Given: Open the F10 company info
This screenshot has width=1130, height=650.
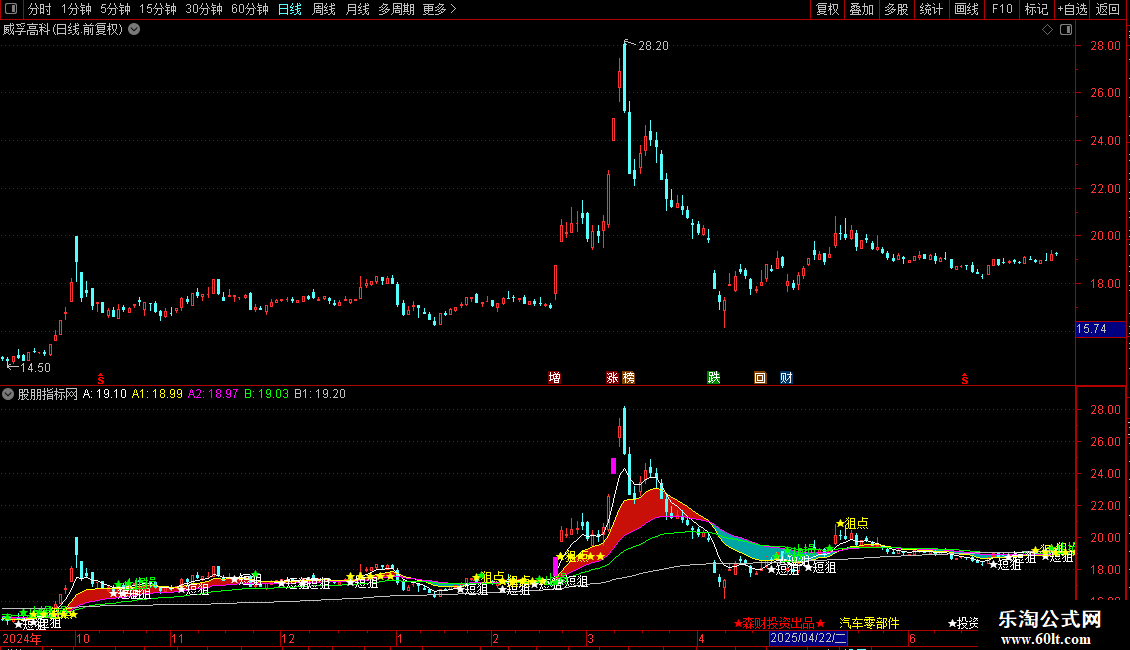Looking at the screenshot, I should coord(1002,9).
